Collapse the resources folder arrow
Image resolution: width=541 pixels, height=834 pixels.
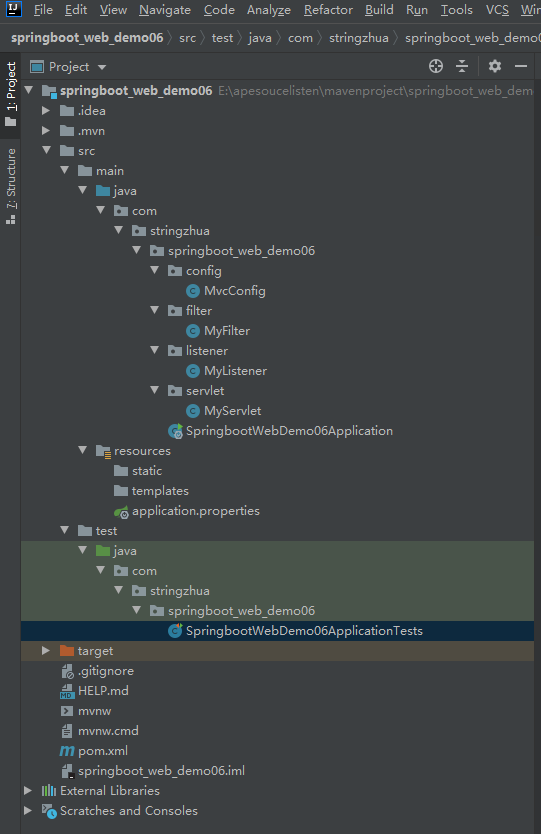click(x=83, y=451)
